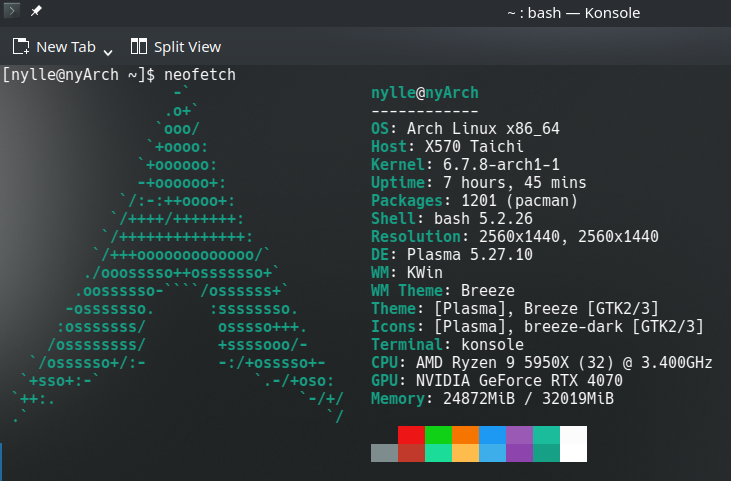The image size is (731, 481).
Task: Click the OS line Arch Linux x86_64
Action: 465,129
